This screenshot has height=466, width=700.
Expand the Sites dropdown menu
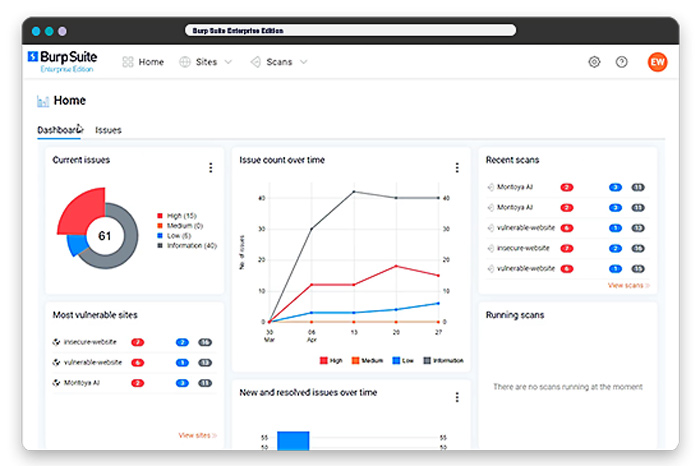click(206, 62)
